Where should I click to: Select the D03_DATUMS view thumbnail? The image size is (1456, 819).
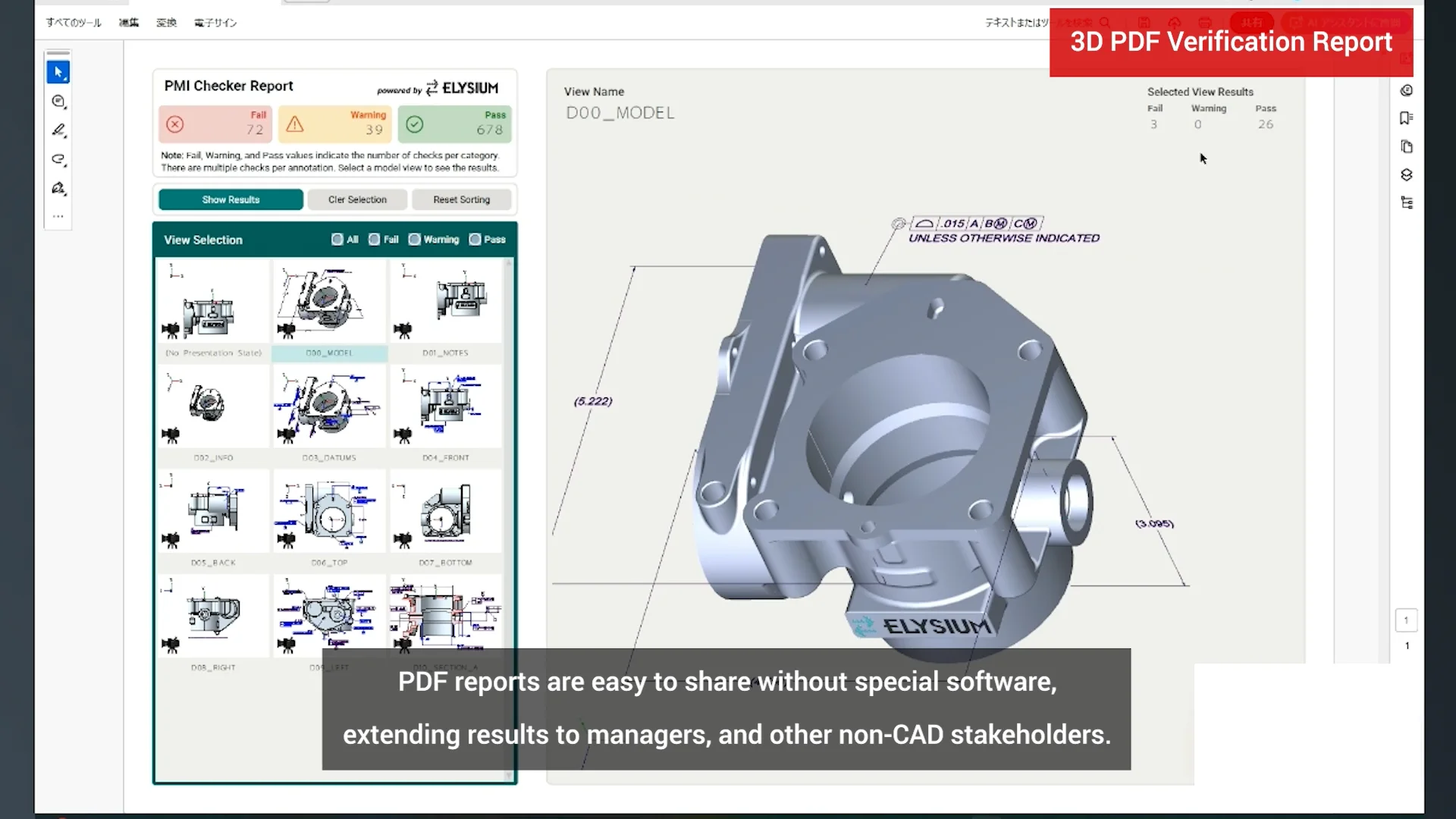pyautogui.click(x=329, y=406)
